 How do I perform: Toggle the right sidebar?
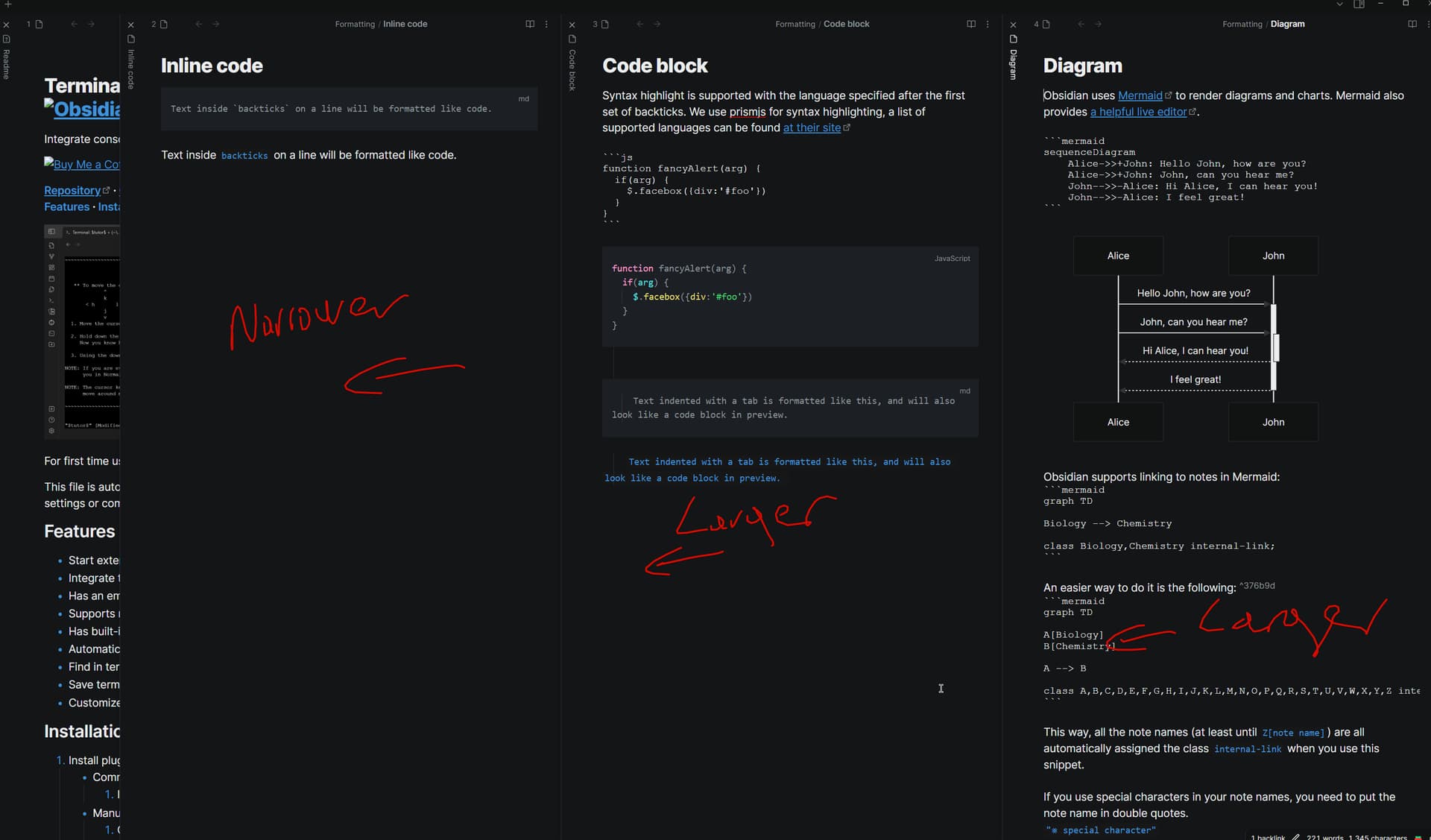point(1359,4)
